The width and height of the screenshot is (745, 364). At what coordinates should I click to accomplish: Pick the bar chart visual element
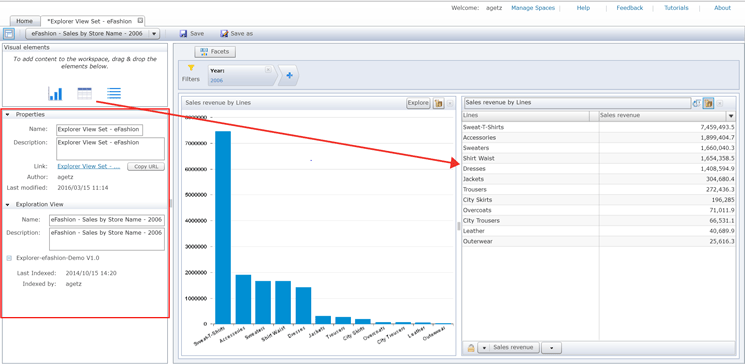tap(55, 93)
